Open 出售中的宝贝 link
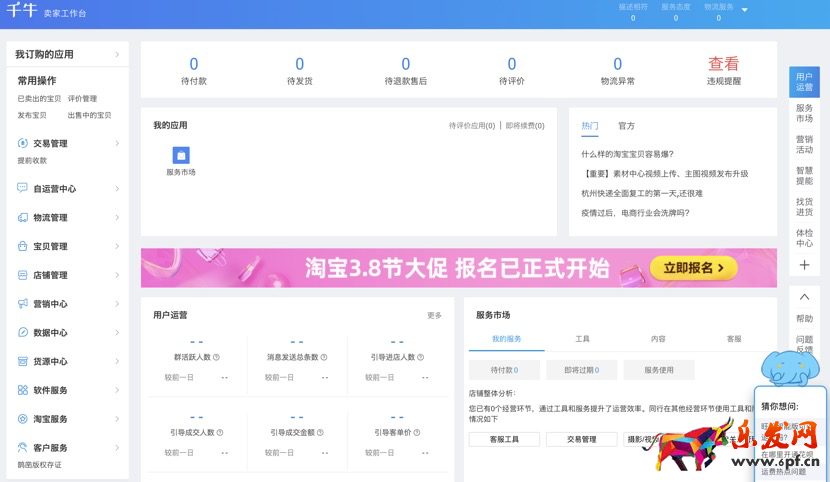This screenshot has height=482, width=830. (89, 115)
